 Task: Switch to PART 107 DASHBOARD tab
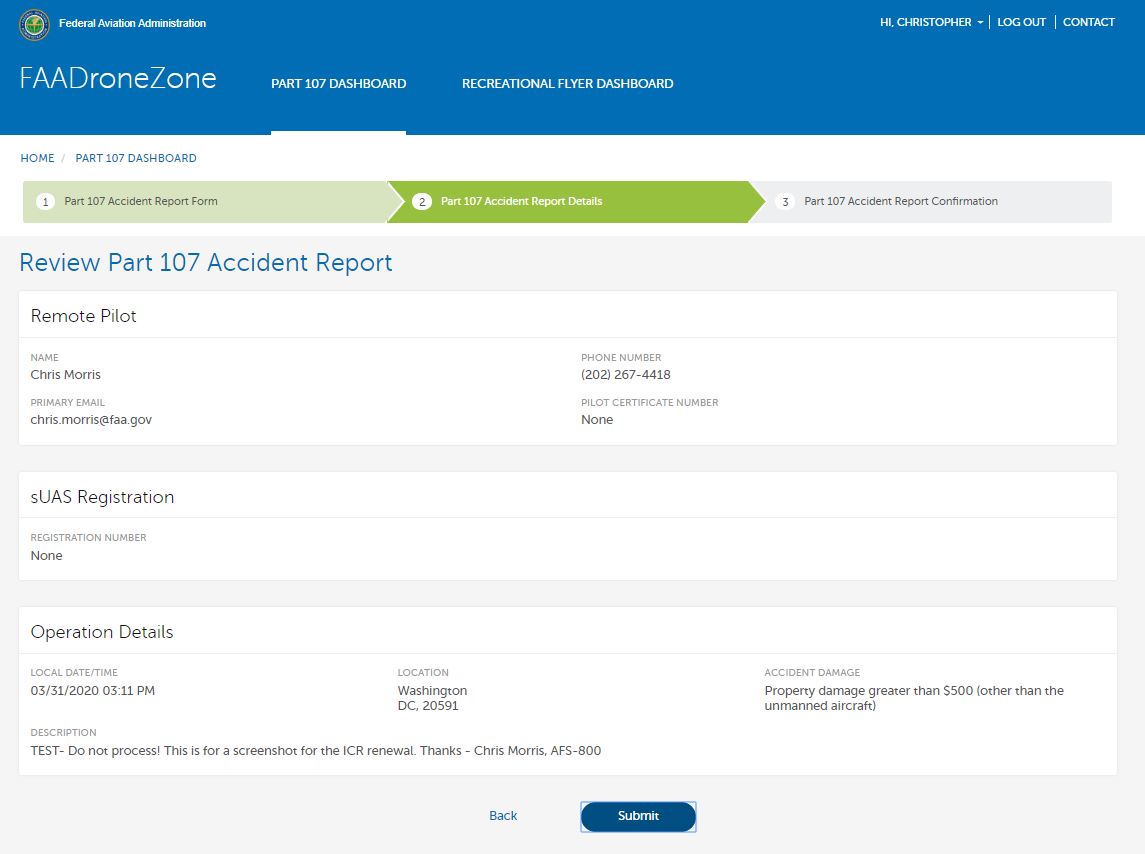[x=338, y=84]
